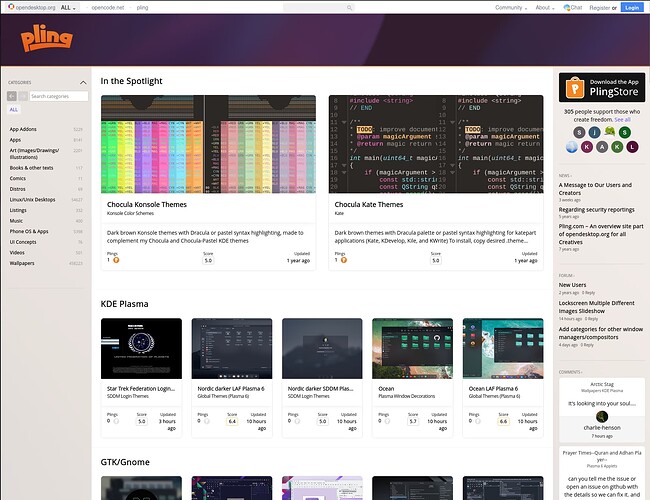The height and width of the screenshot is (500, 650).
Task: Open the opencode.net link in top bar
Action: click(x=108, y=7)
